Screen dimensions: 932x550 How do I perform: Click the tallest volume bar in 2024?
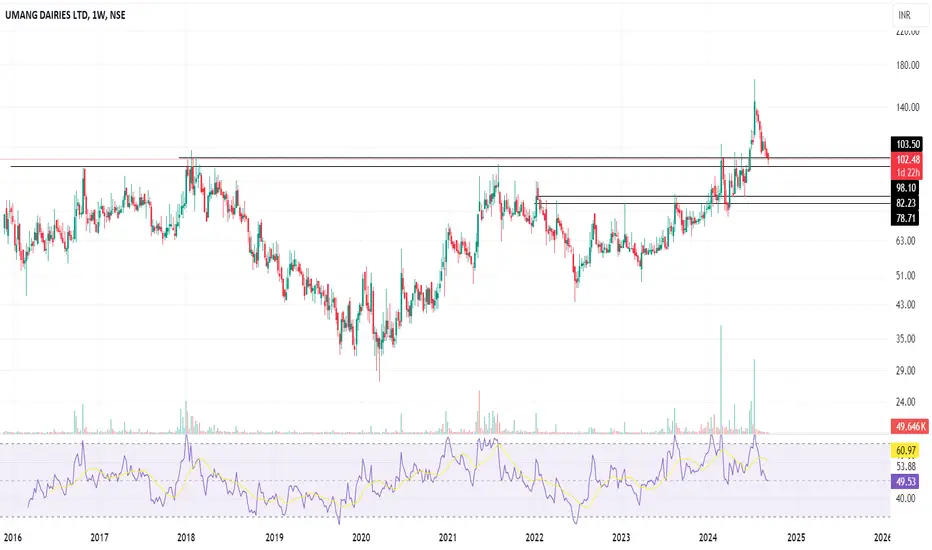click(721, 379)
